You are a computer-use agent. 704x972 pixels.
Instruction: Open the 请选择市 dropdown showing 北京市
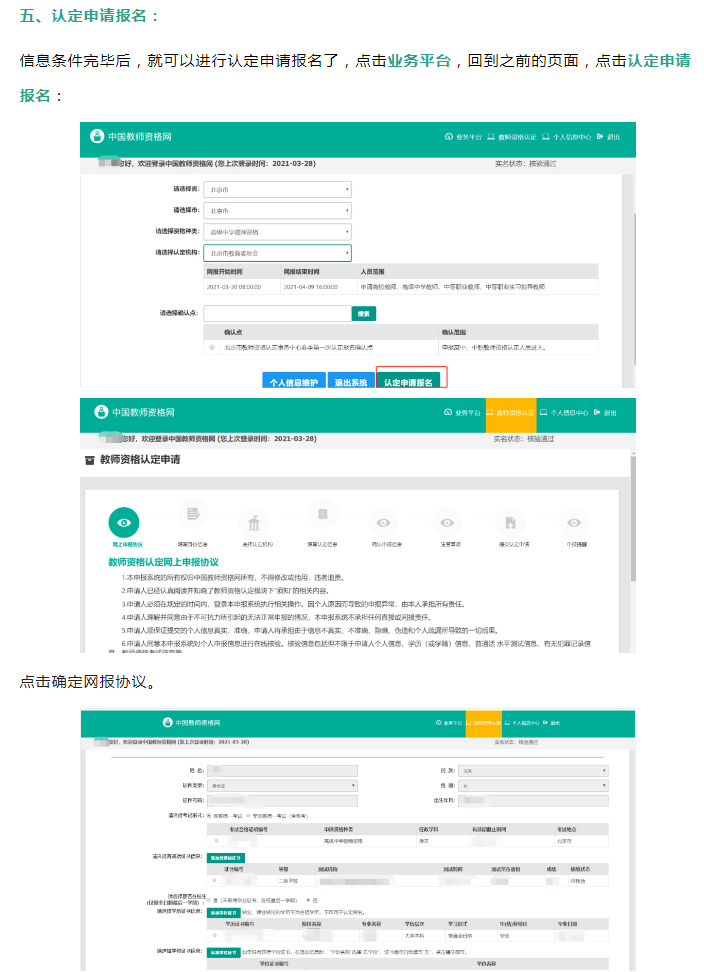(277, 211)
